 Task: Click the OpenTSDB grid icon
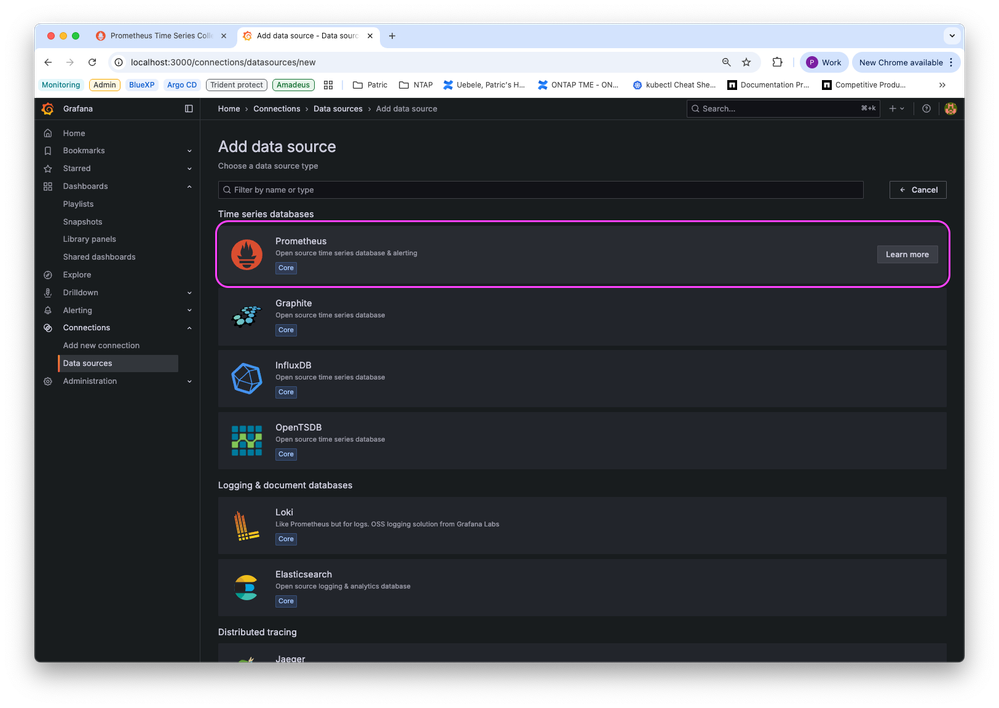247,440
